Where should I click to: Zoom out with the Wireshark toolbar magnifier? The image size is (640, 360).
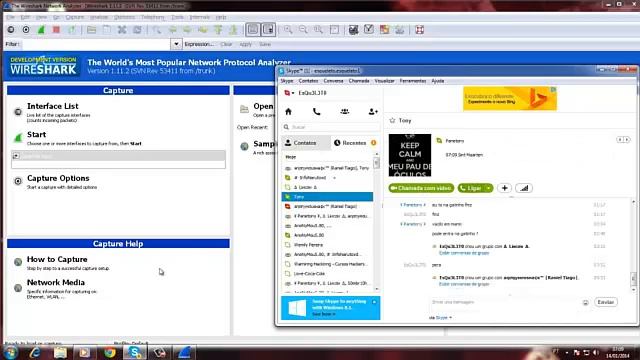click(303, 30)
